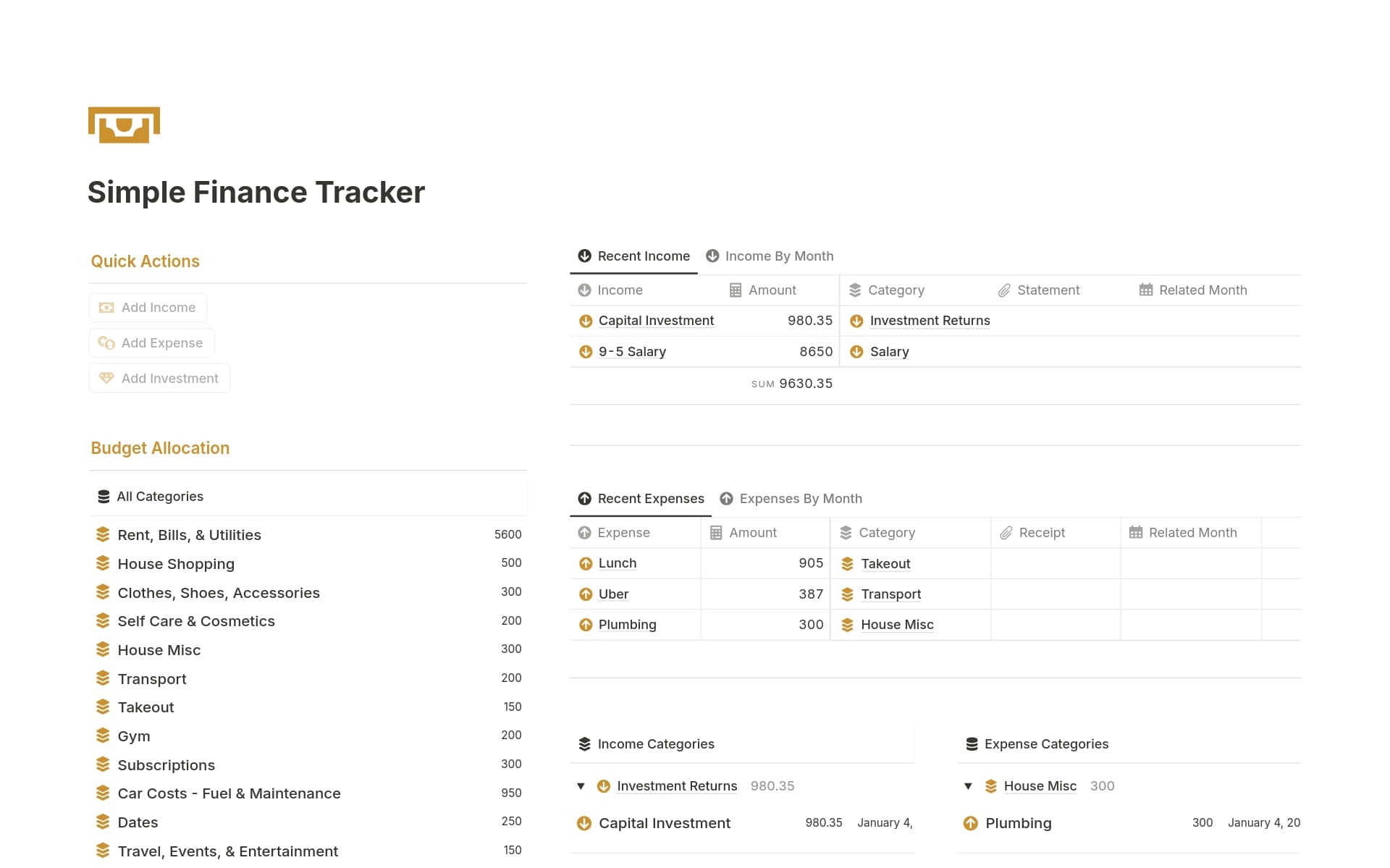Click the expense arrow icon beside Plumbing
The image size is (1390, 868).
coord(584,625)
